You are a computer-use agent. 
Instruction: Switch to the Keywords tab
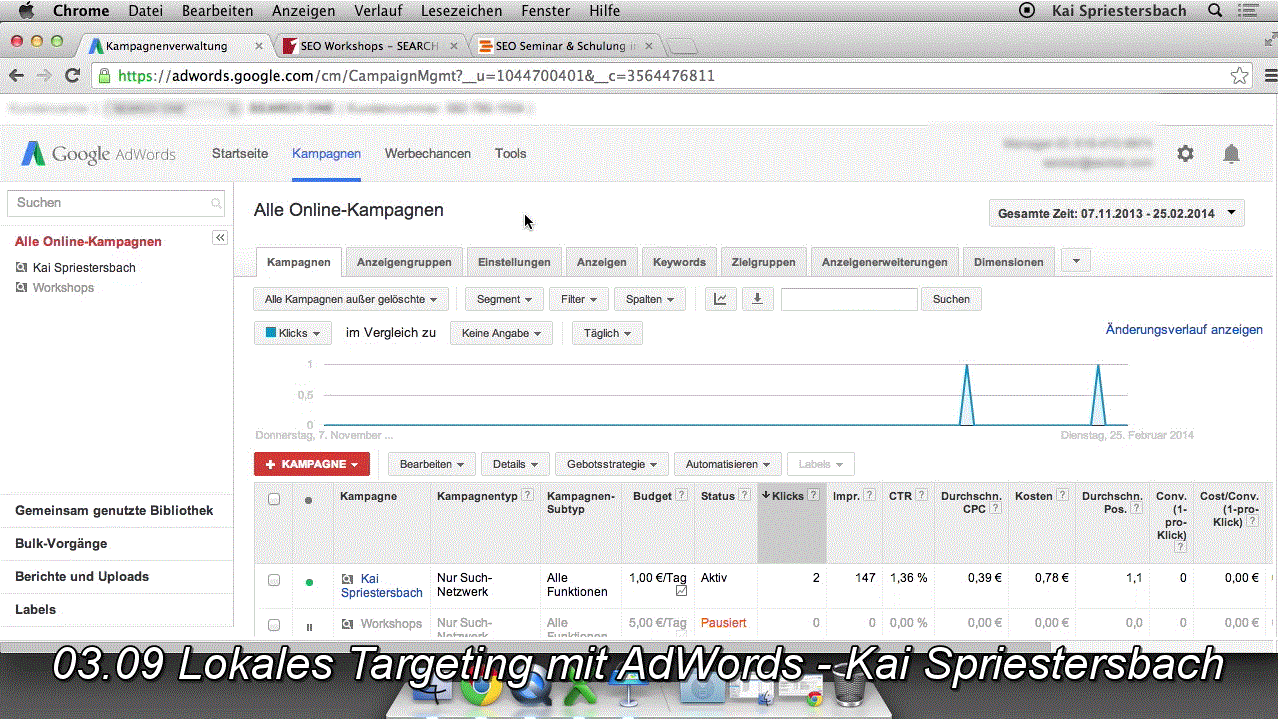(x=679, y=262)
